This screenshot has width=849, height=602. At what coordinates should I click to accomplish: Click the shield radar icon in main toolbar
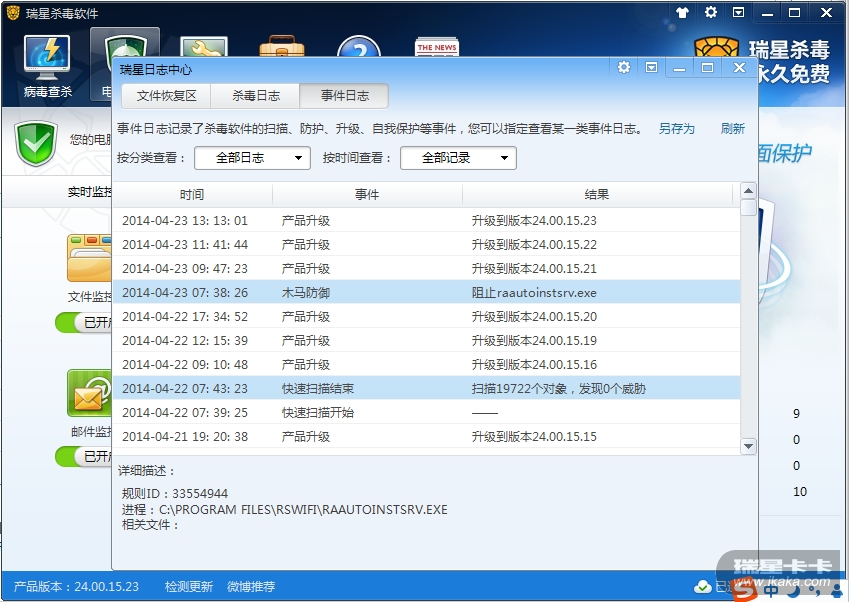pos(125,45)
